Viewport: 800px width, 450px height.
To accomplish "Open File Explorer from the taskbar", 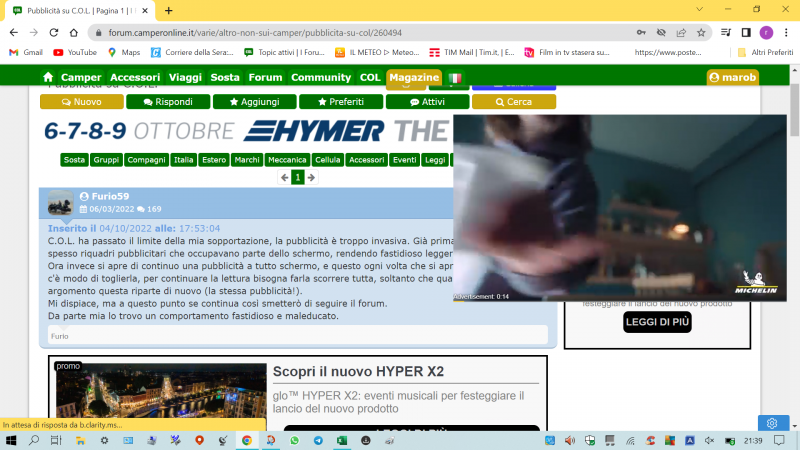I will click(x=80, y=440).
